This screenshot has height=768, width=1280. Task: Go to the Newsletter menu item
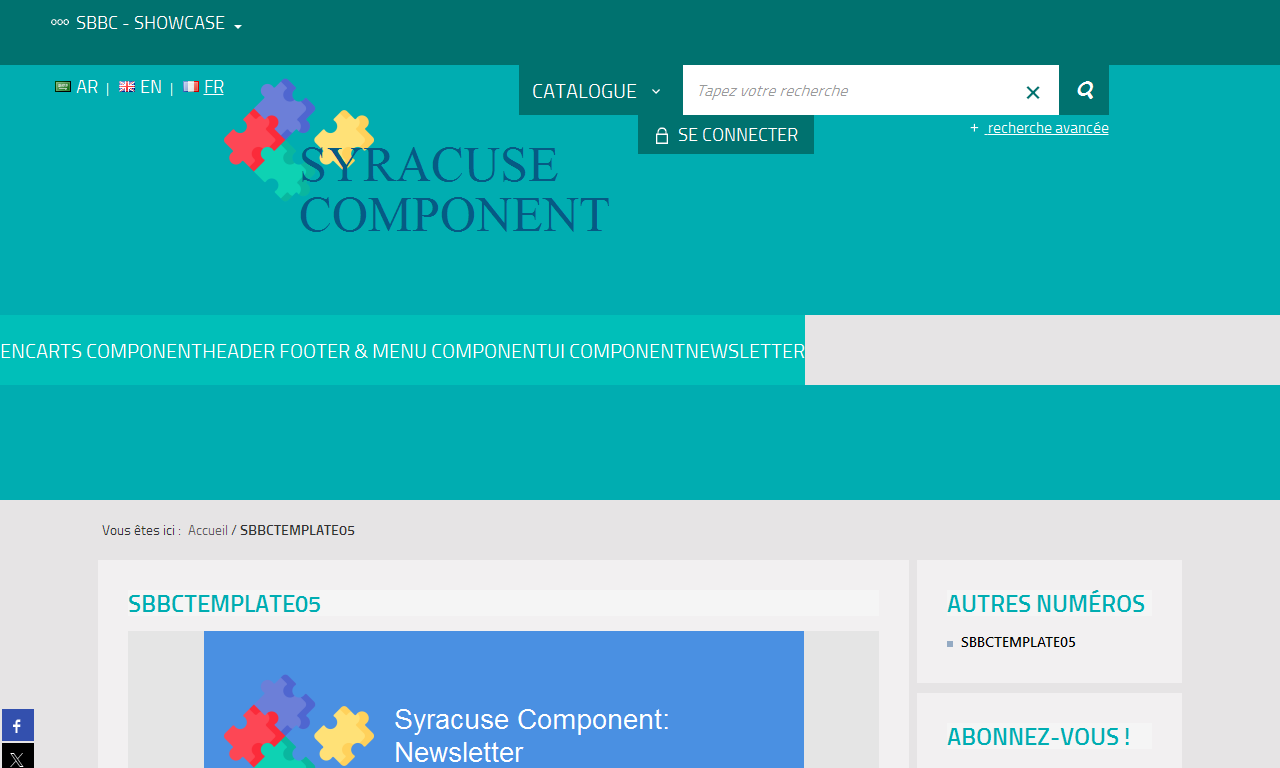(745, 351)
